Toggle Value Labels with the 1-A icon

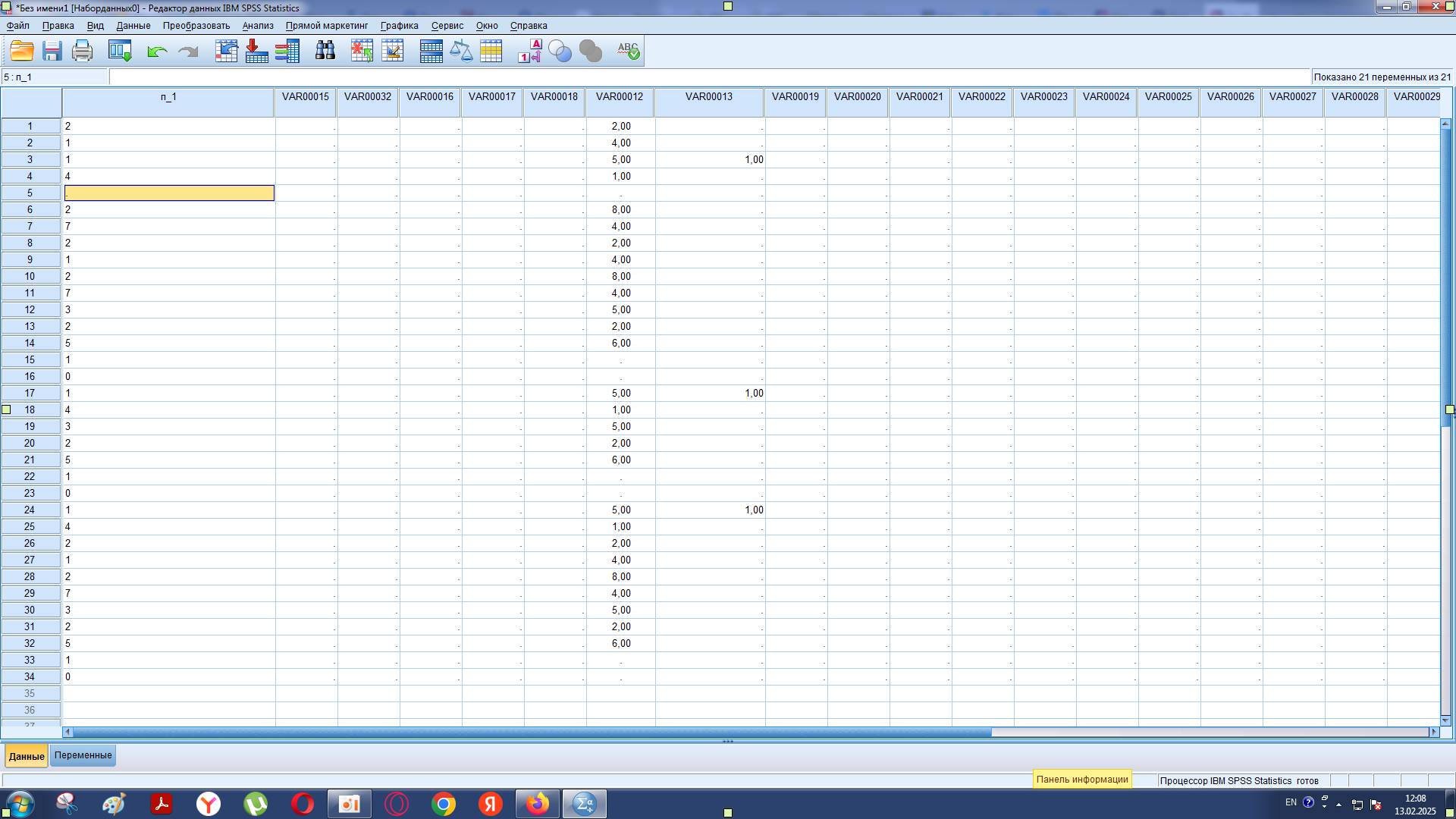529,51
